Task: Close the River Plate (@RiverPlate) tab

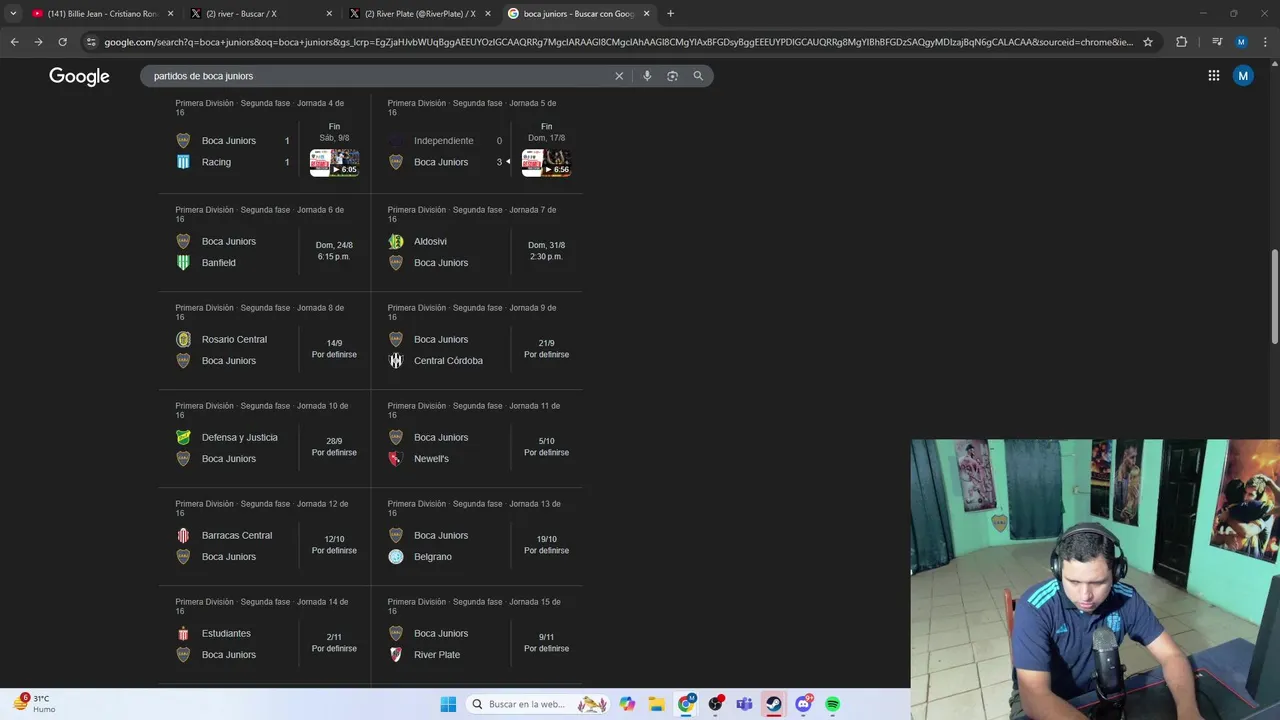Action: pos(488,14)
